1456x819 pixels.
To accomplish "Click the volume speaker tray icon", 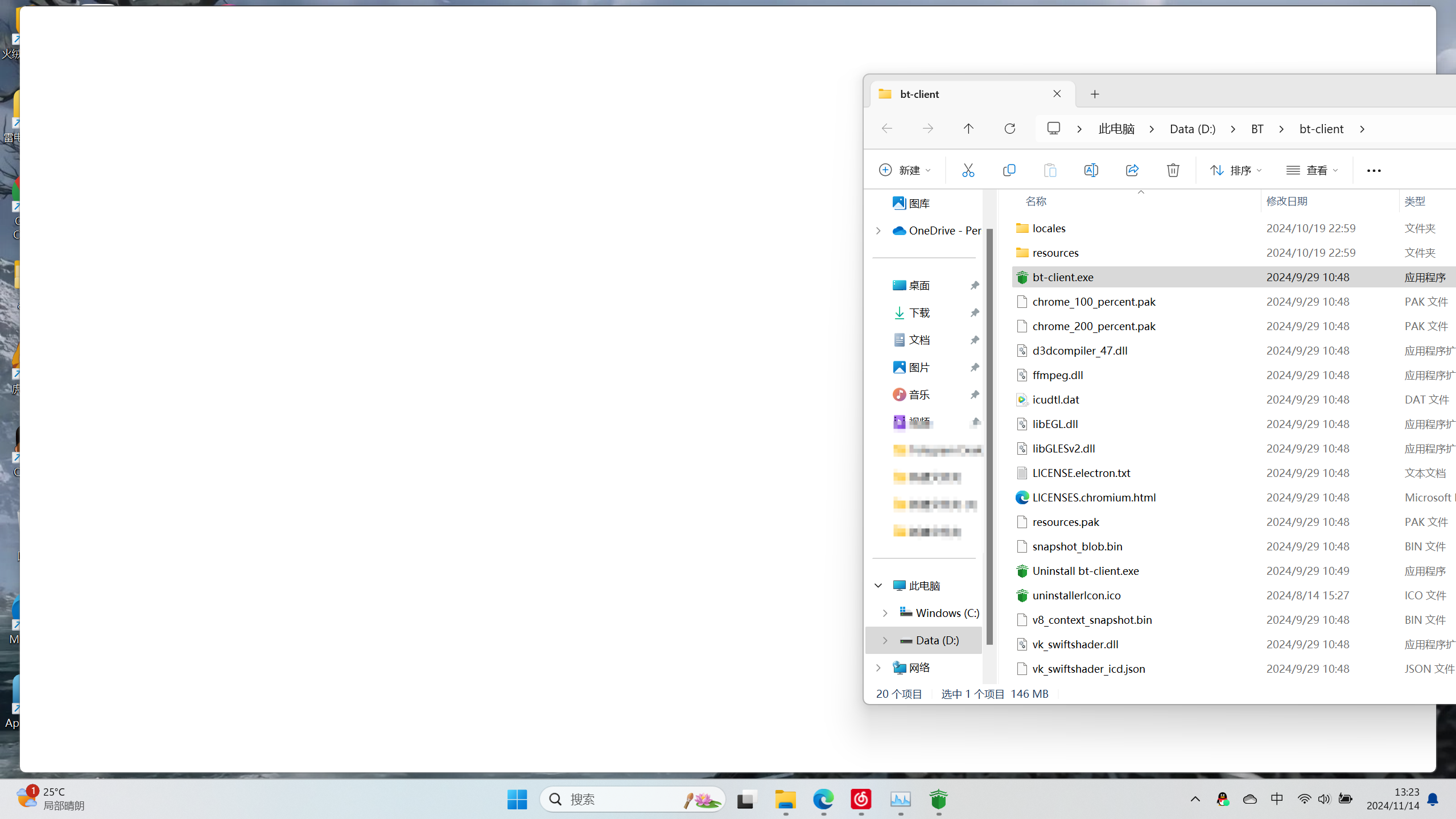I will point(1324,799).
